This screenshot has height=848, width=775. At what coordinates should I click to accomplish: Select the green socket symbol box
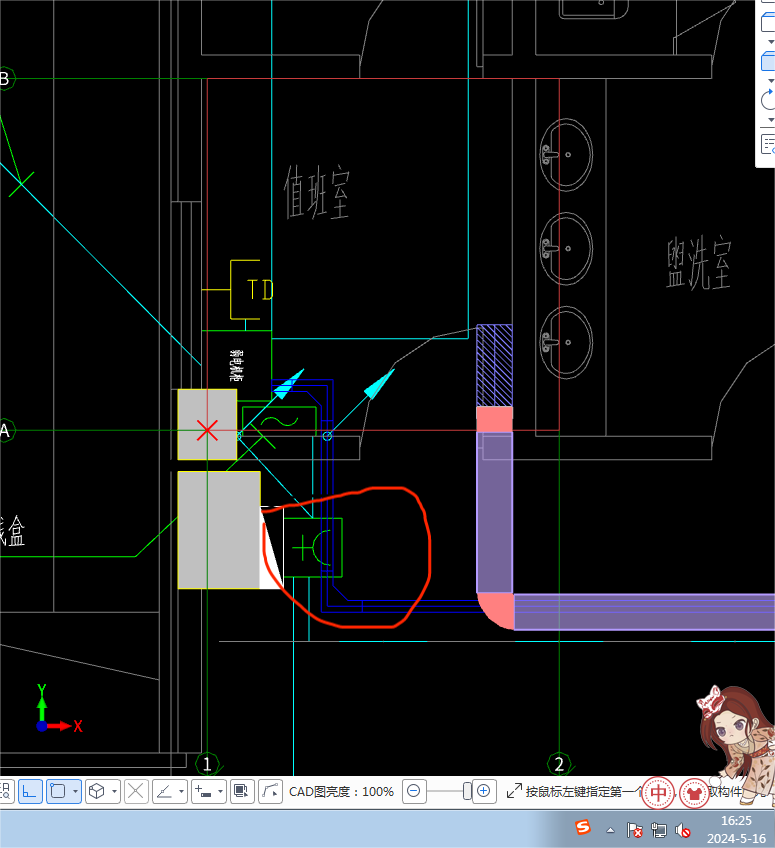(313, 547)
